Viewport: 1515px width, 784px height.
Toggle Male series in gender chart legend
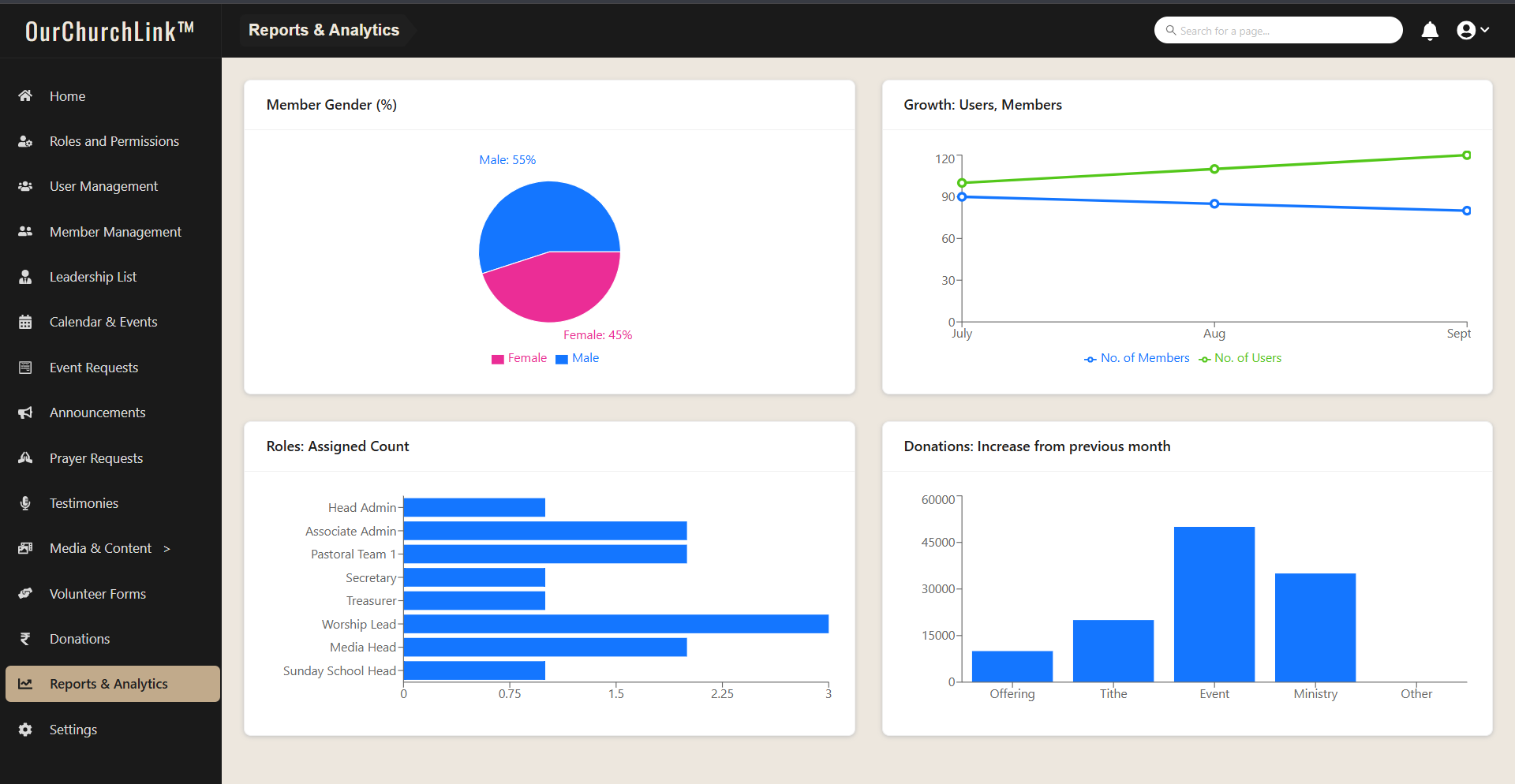coord(578,358)
